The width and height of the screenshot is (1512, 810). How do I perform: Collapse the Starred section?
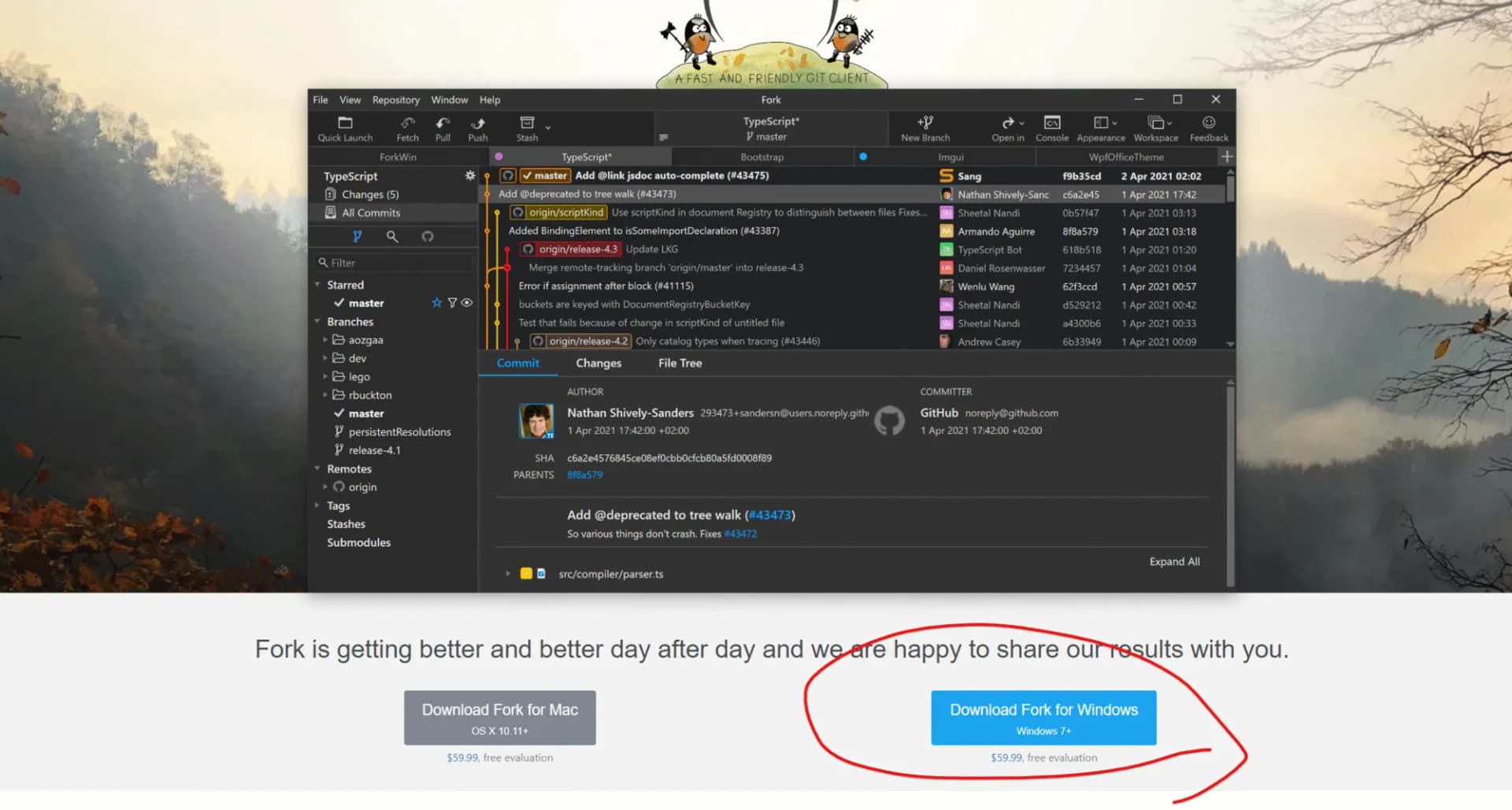click(x=317, y=285)
